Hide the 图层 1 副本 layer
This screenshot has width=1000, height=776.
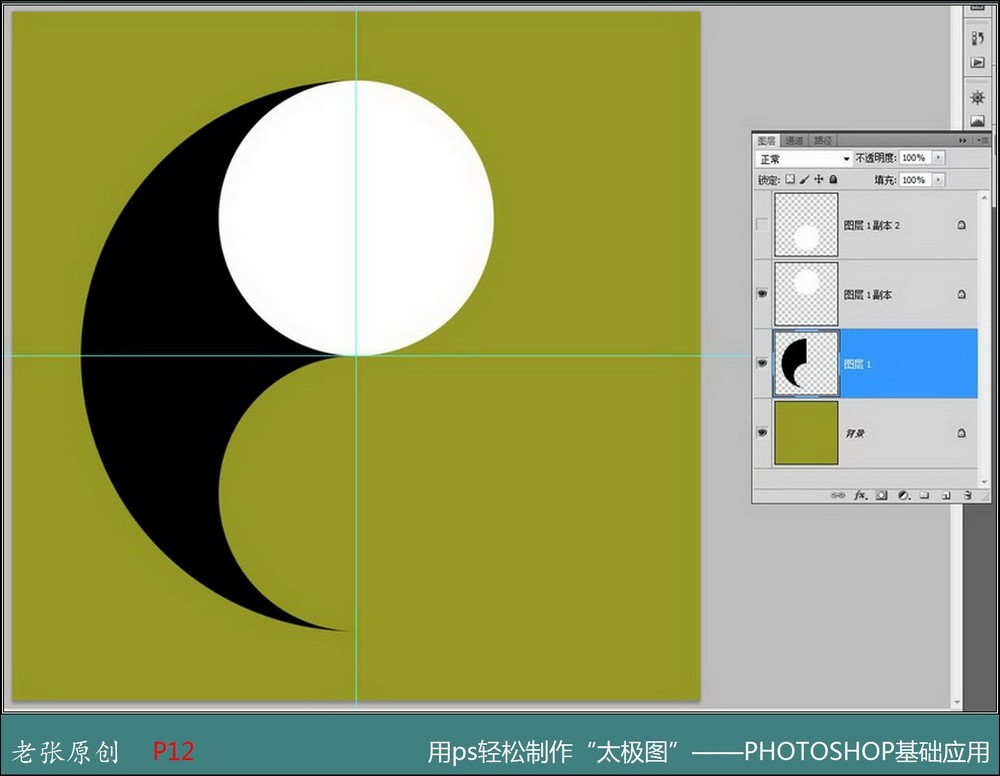(761, 294)
